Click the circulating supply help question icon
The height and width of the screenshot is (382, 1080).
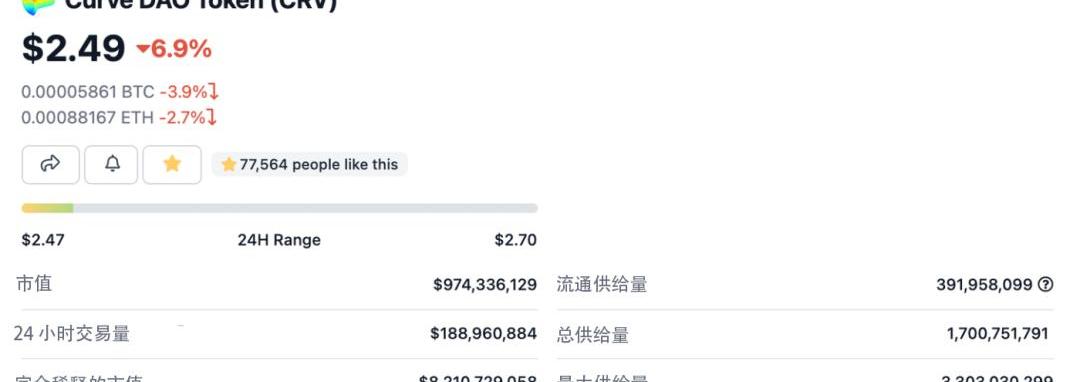(1046, 284)
